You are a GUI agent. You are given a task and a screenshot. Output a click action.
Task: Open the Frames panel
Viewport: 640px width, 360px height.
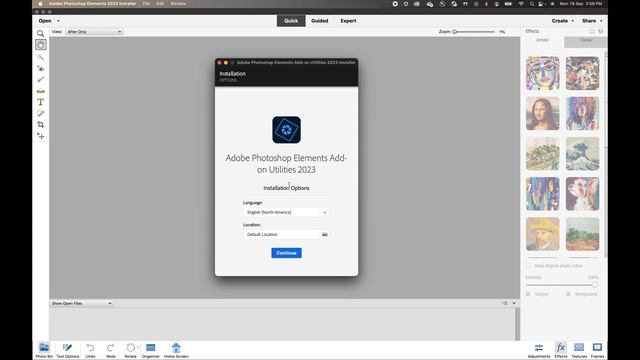click(597, 350)
